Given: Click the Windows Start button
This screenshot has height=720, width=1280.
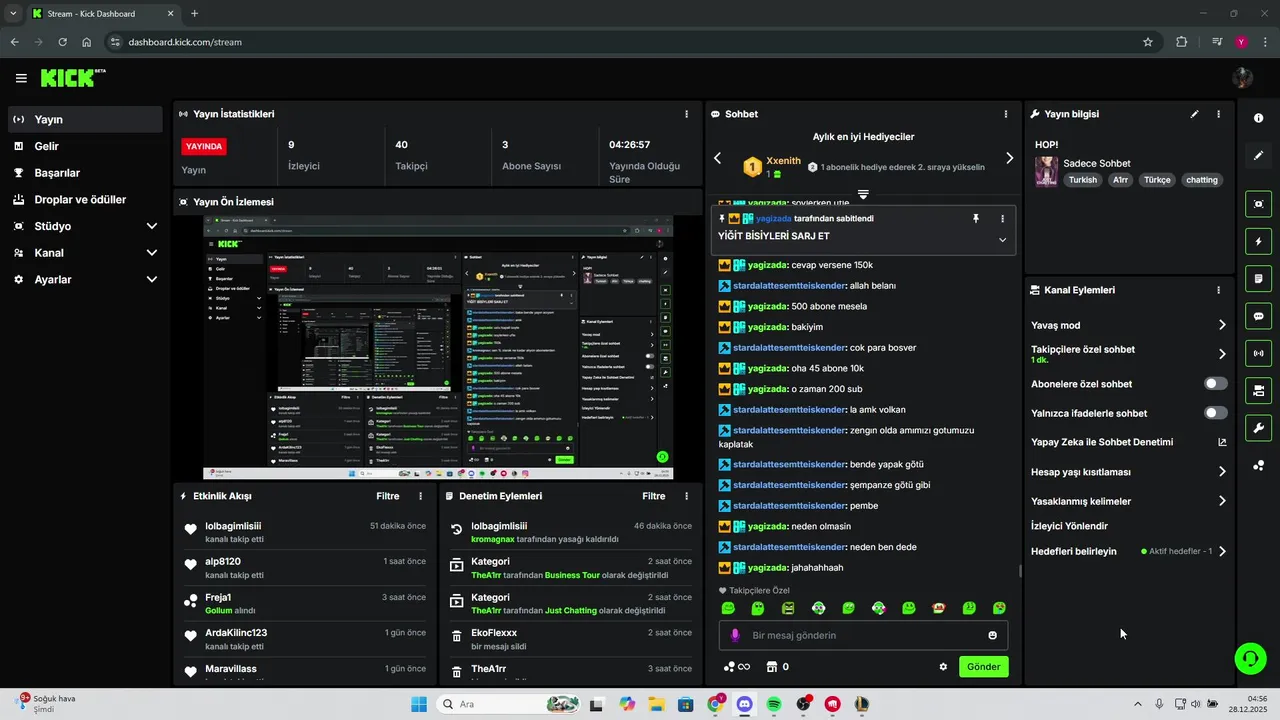Looking at the screenshot, I should 419,704.
